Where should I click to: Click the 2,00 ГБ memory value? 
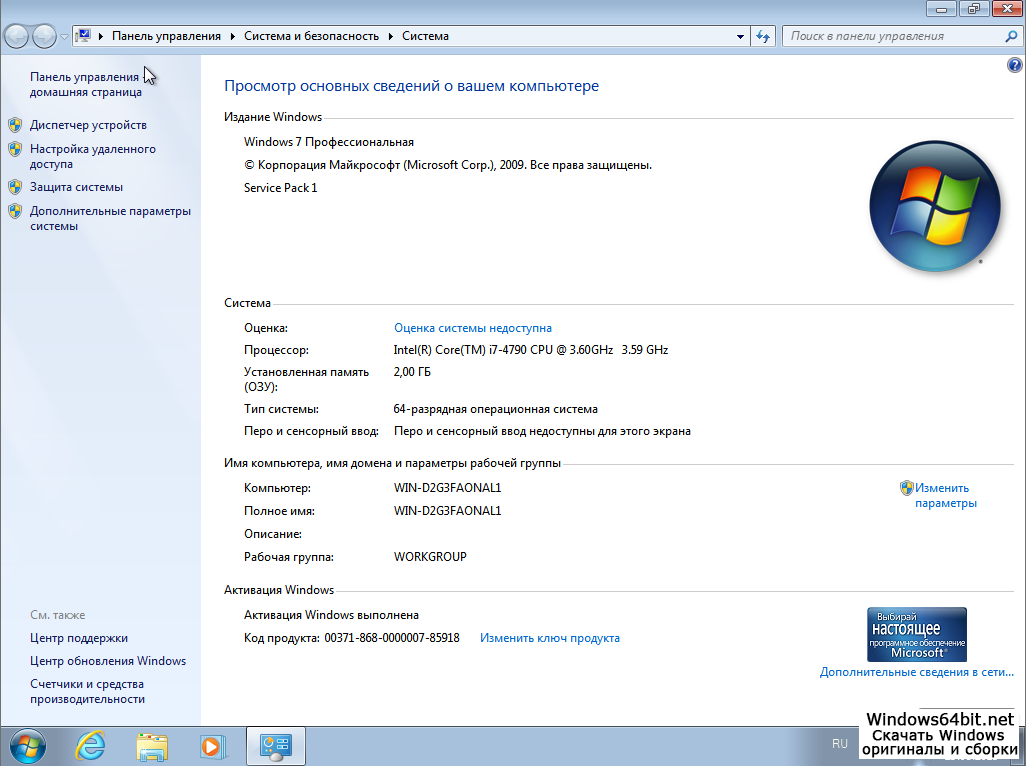coord(412,372)
